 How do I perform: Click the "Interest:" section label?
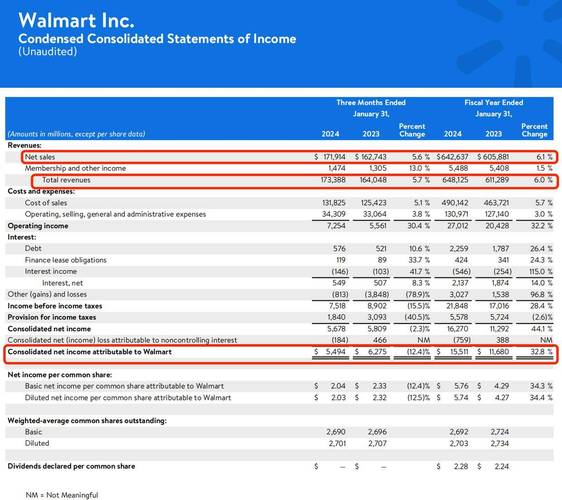[22, 237]
